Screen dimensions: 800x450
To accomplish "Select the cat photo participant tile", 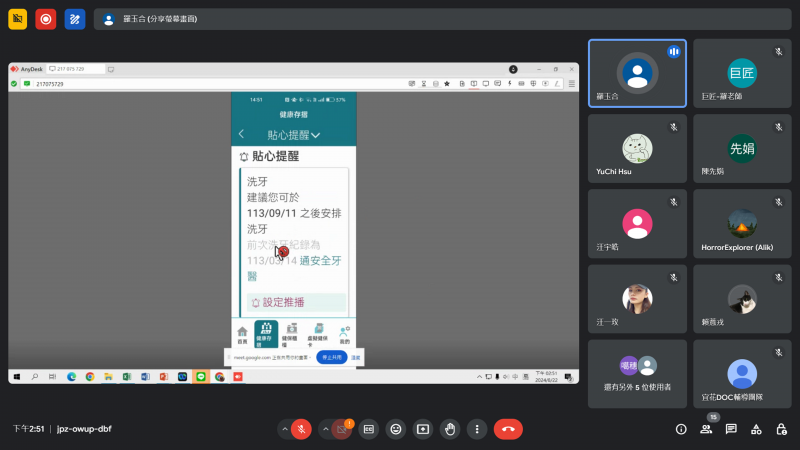I will [742, 299].
